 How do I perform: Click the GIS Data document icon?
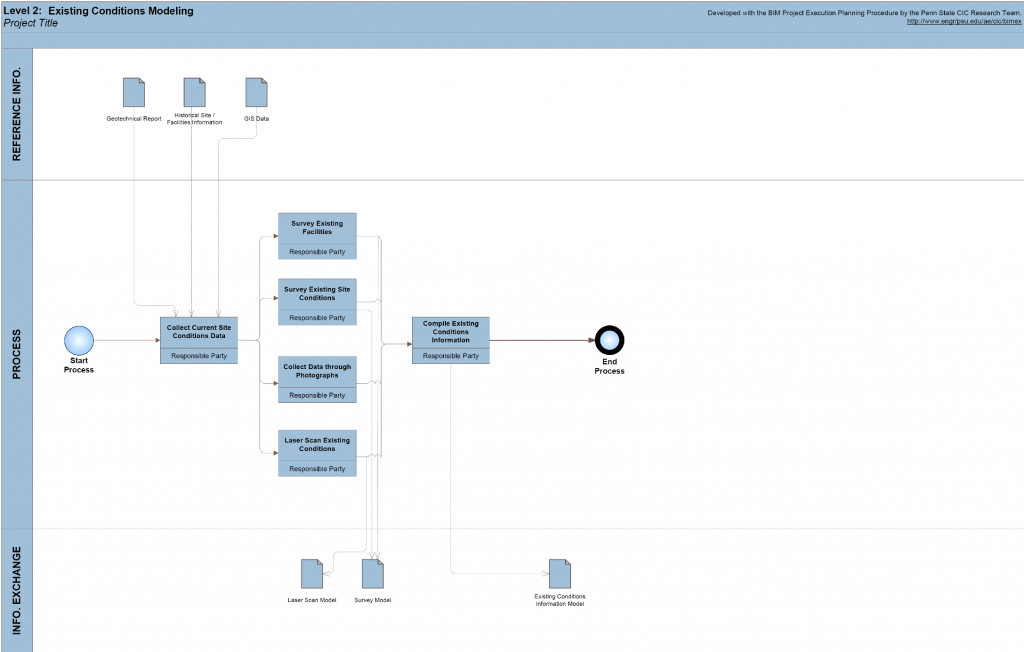tap(256, 93)
